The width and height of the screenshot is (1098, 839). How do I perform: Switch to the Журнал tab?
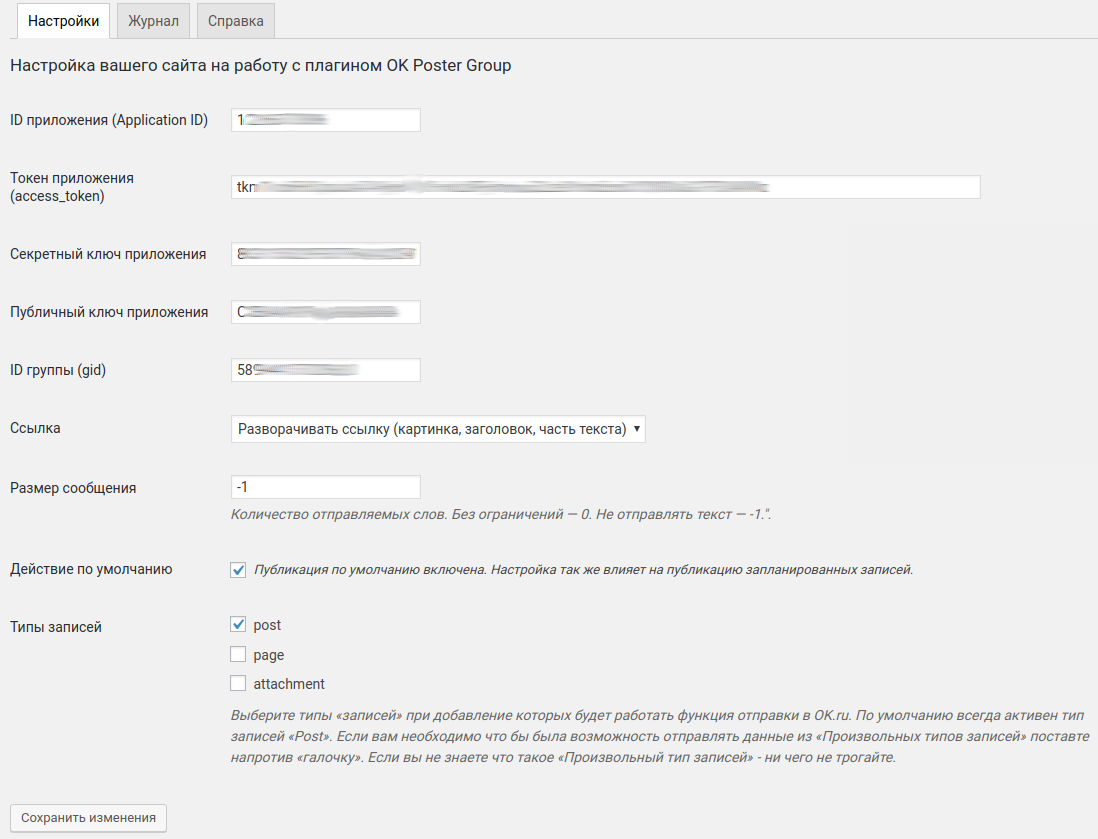coord(153,21)
